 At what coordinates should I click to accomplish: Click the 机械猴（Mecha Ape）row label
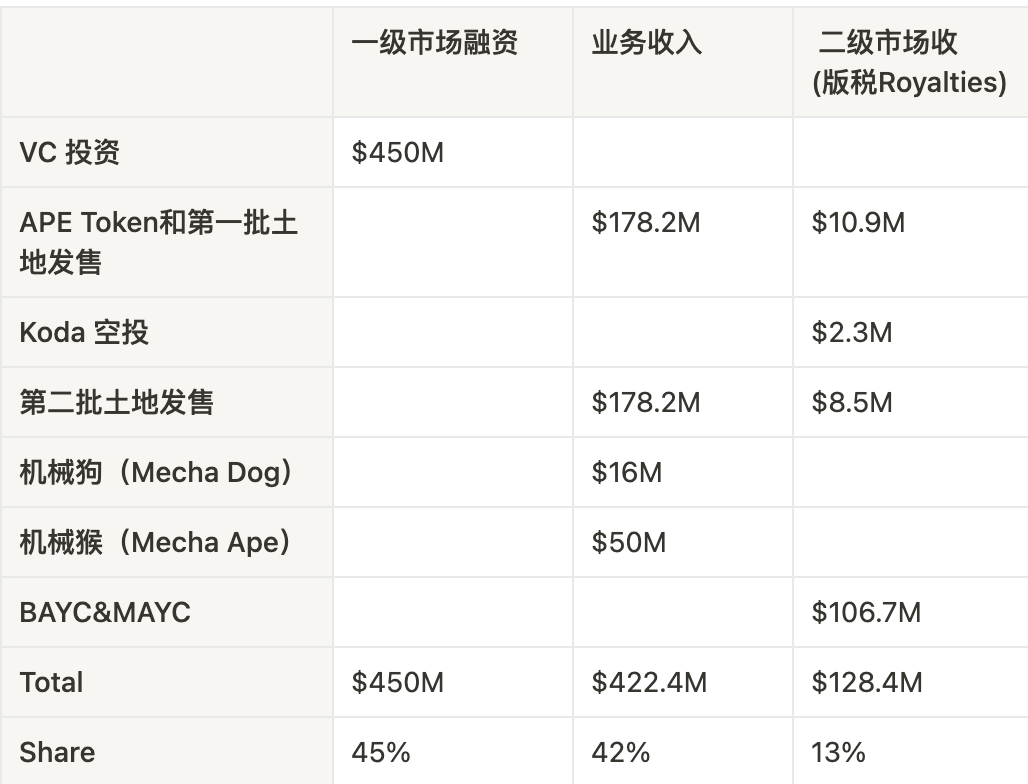[x=158, y=542]
